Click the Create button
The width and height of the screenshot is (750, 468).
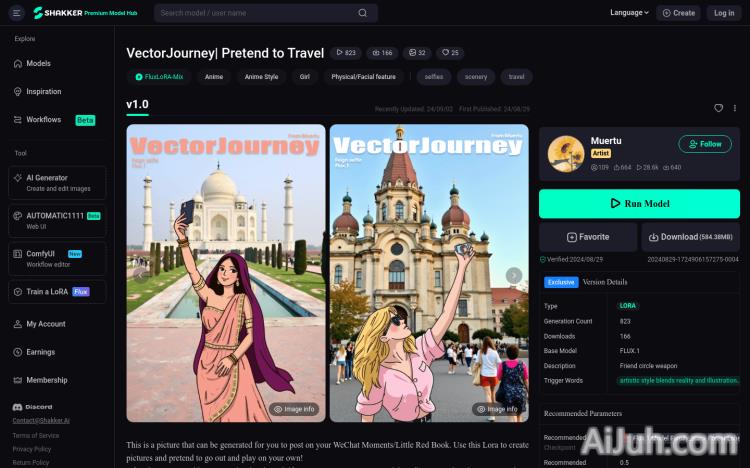point(678,13)
